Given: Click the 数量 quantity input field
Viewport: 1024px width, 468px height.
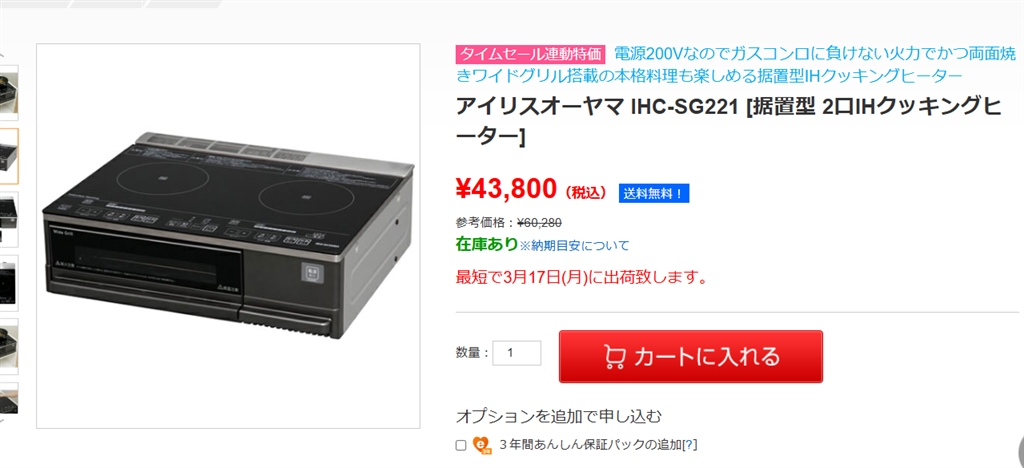Looking at the screenshot, I should [x=517, y=353].
